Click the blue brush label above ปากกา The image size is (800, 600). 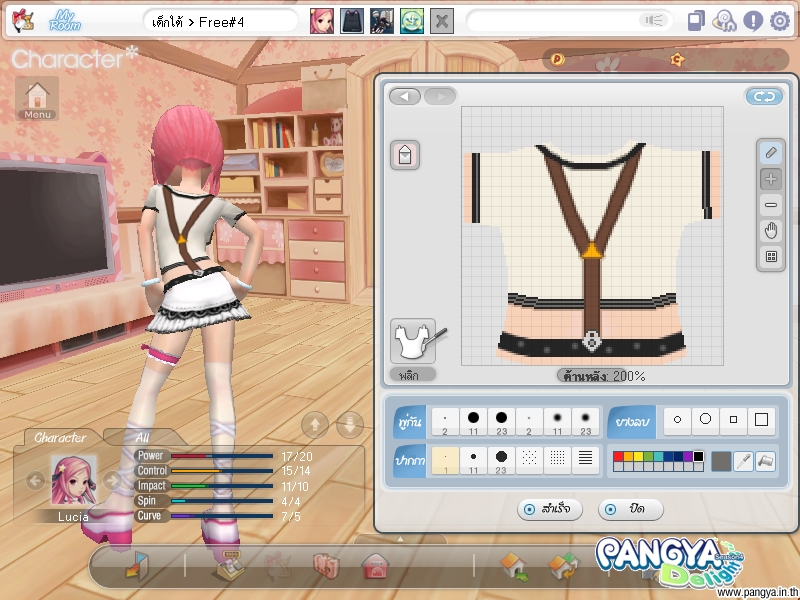pos(410,422)
